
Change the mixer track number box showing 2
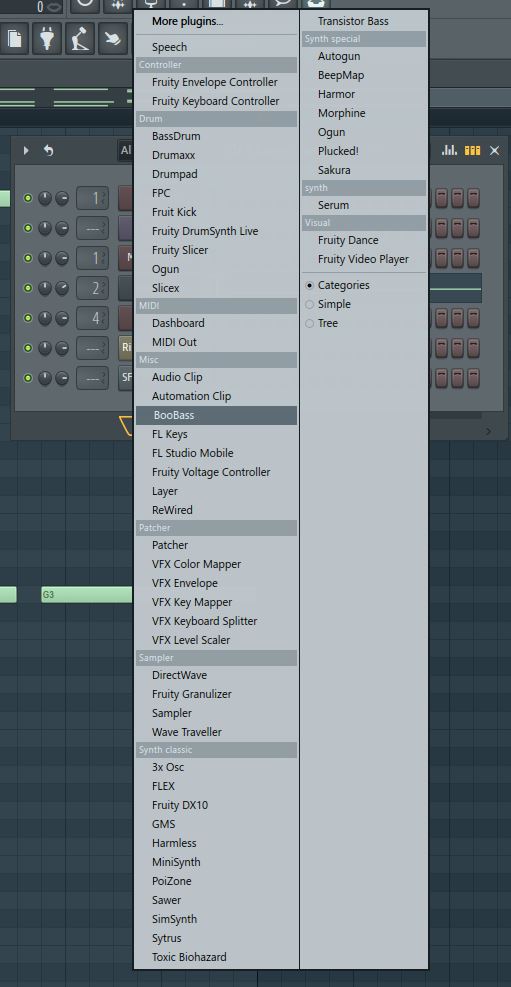click(x=93, y=288)
